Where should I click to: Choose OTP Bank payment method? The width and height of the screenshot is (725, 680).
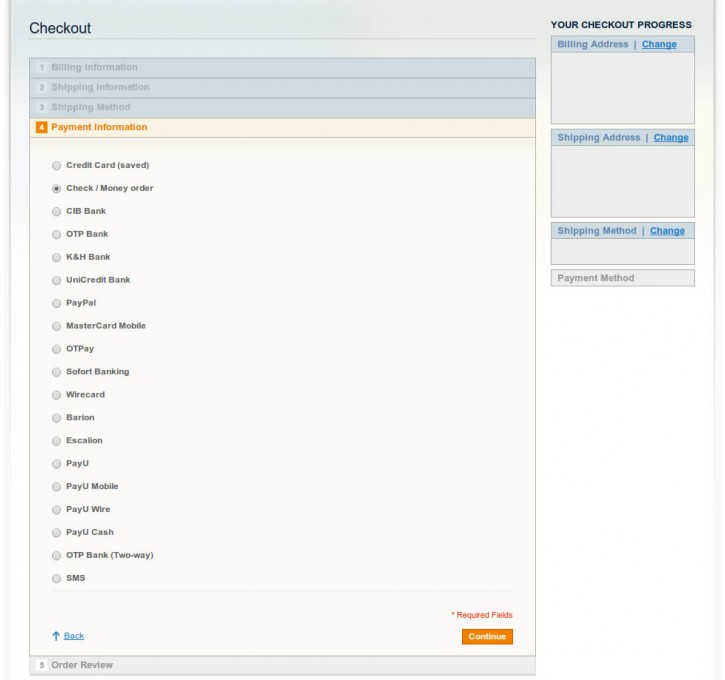[x=56, y=234]
